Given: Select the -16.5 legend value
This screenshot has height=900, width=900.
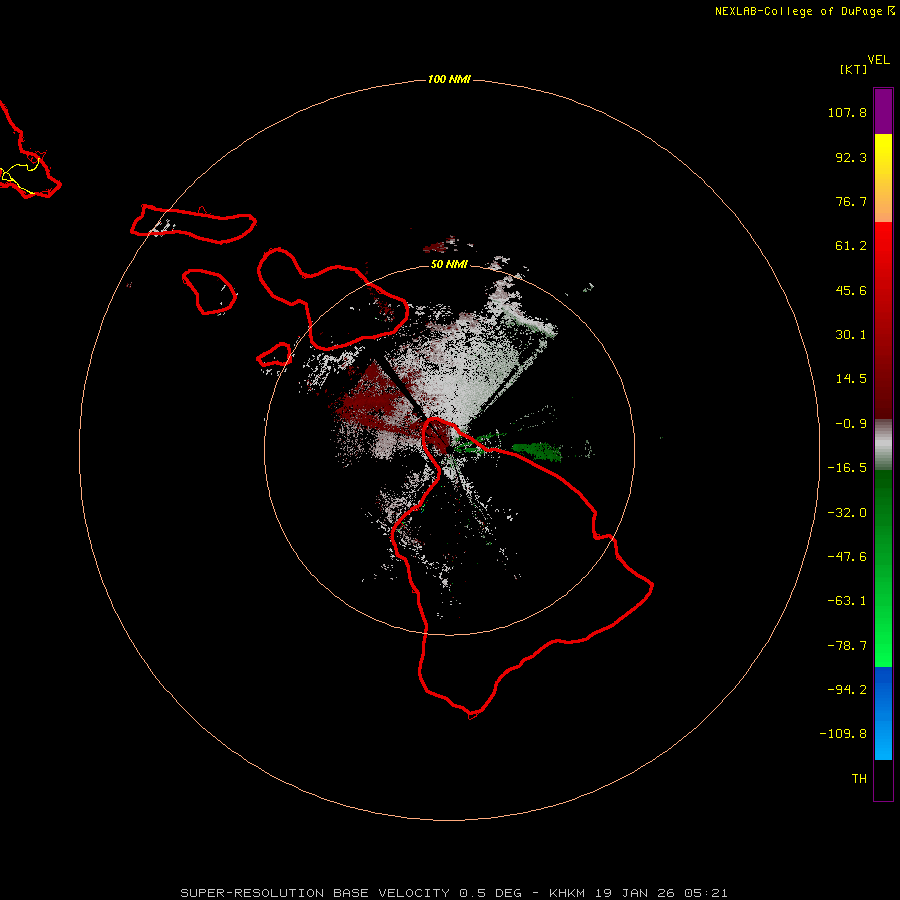Looking at the screenshot, I should click(847, 468).
